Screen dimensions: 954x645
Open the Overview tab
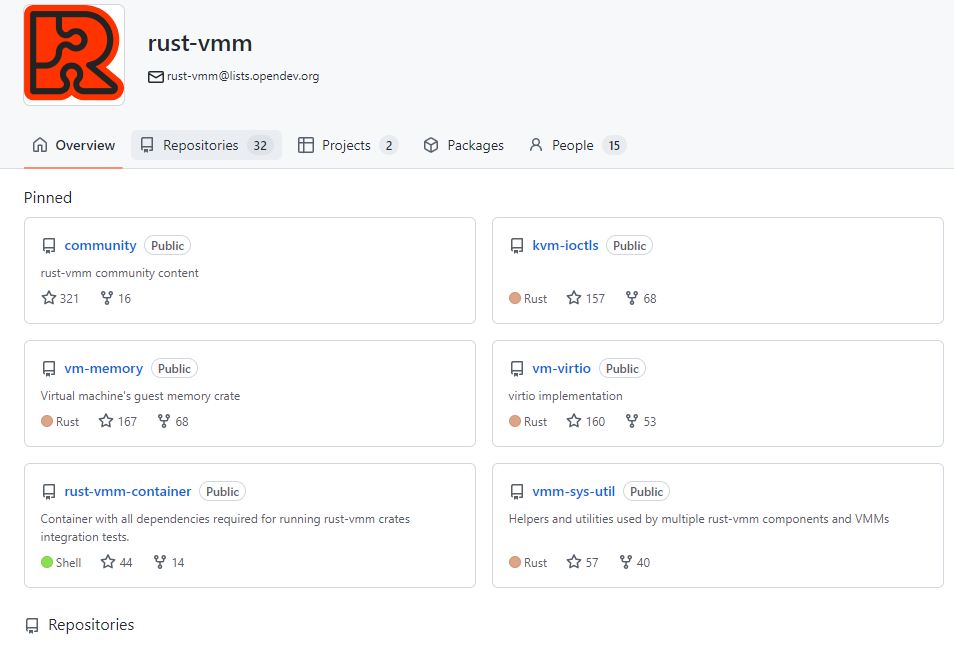pos(74,145)
